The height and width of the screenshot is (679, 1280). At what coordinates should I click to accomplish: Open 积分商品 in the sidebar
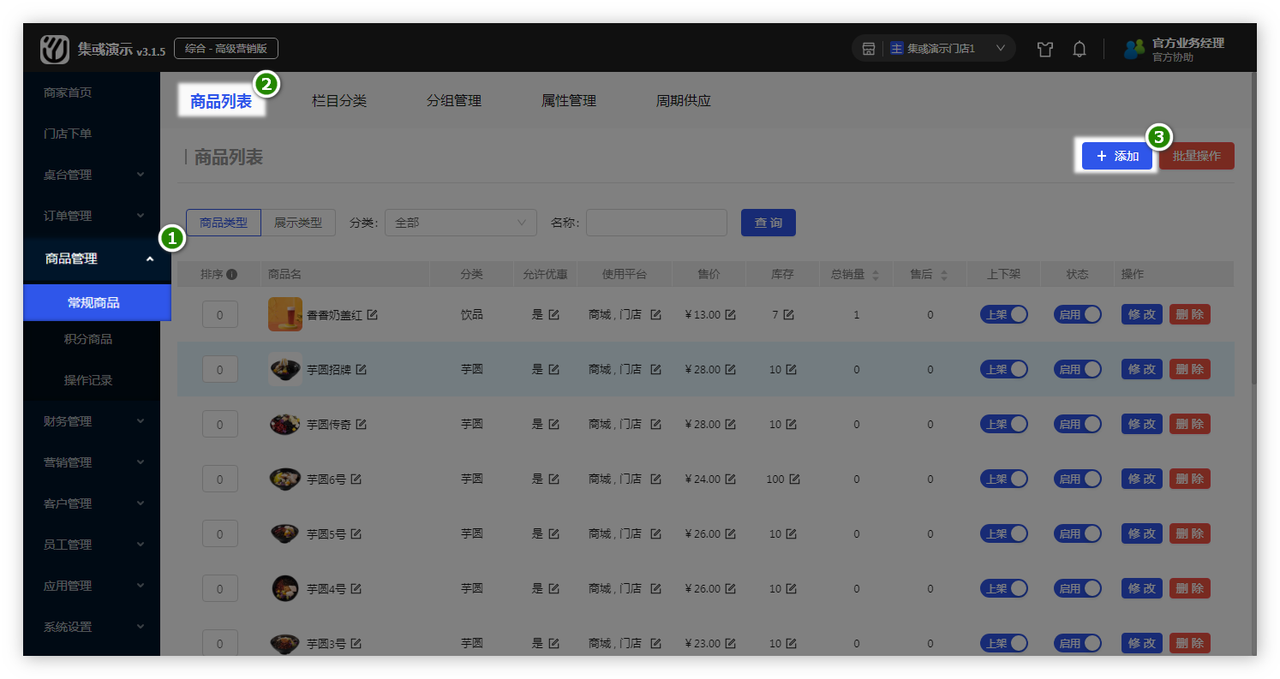[x=88, y=339]
